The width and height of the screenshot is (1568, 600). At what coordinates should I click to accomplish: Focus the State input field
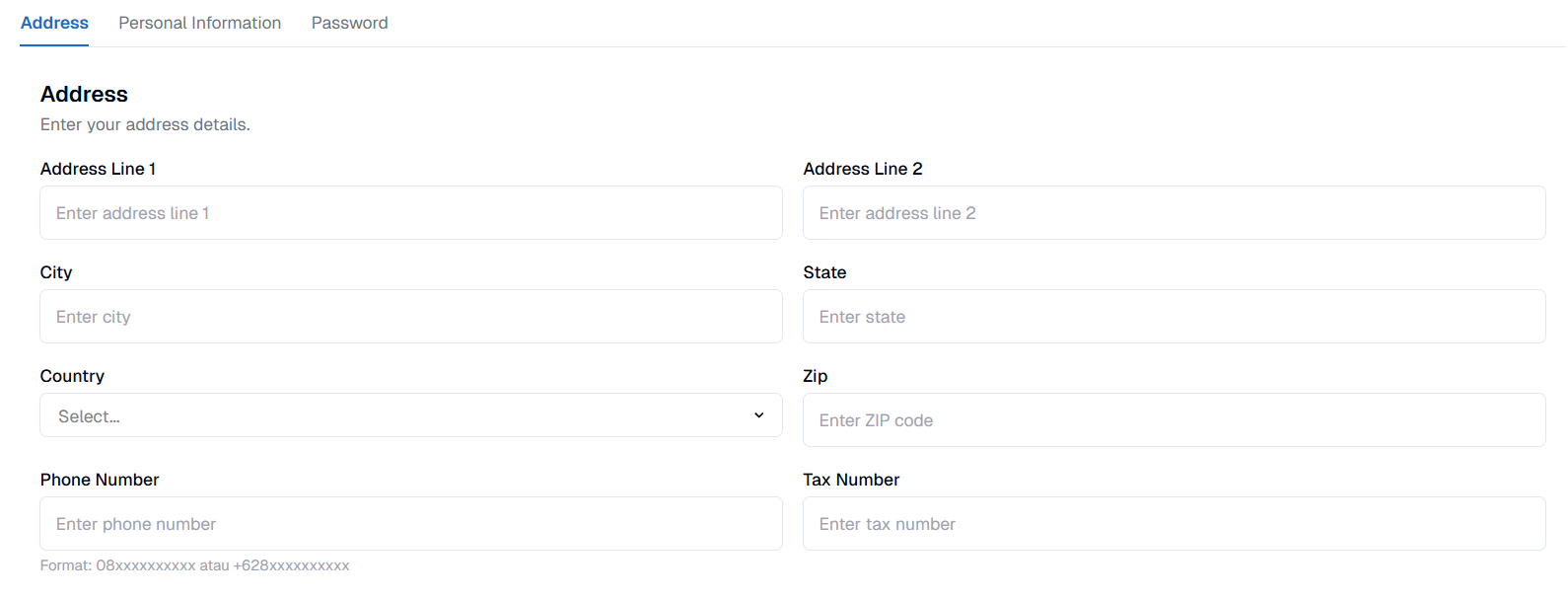click(1174, 316)
